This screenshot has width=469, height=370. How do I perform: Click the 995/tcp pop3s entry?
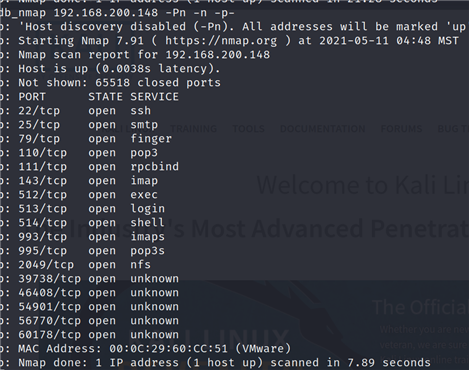coord(92,251)
